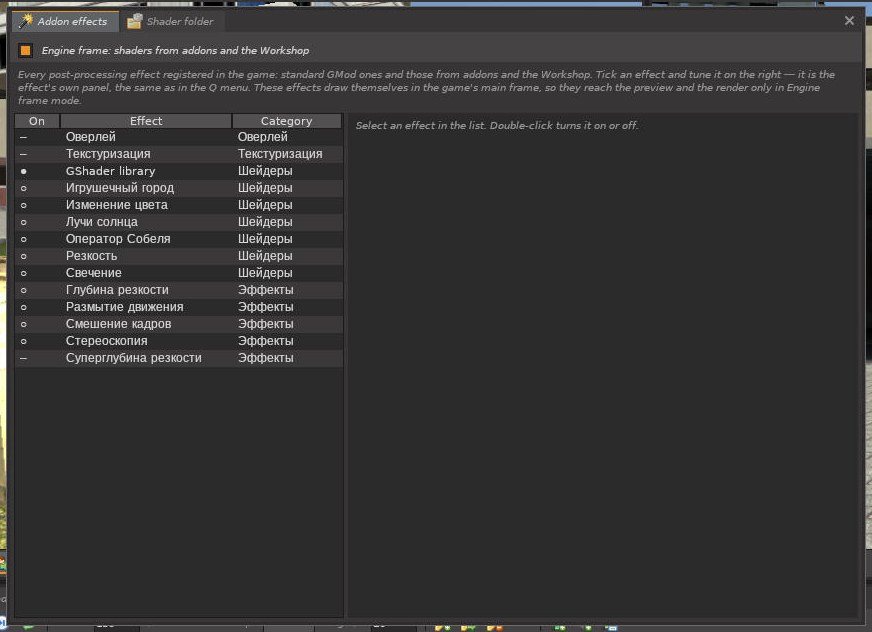Viewport: 872px width, 632px height.
Task: Click Текстуризация category cell in second row
Action: pyautogui.click(x=280, y=154)
